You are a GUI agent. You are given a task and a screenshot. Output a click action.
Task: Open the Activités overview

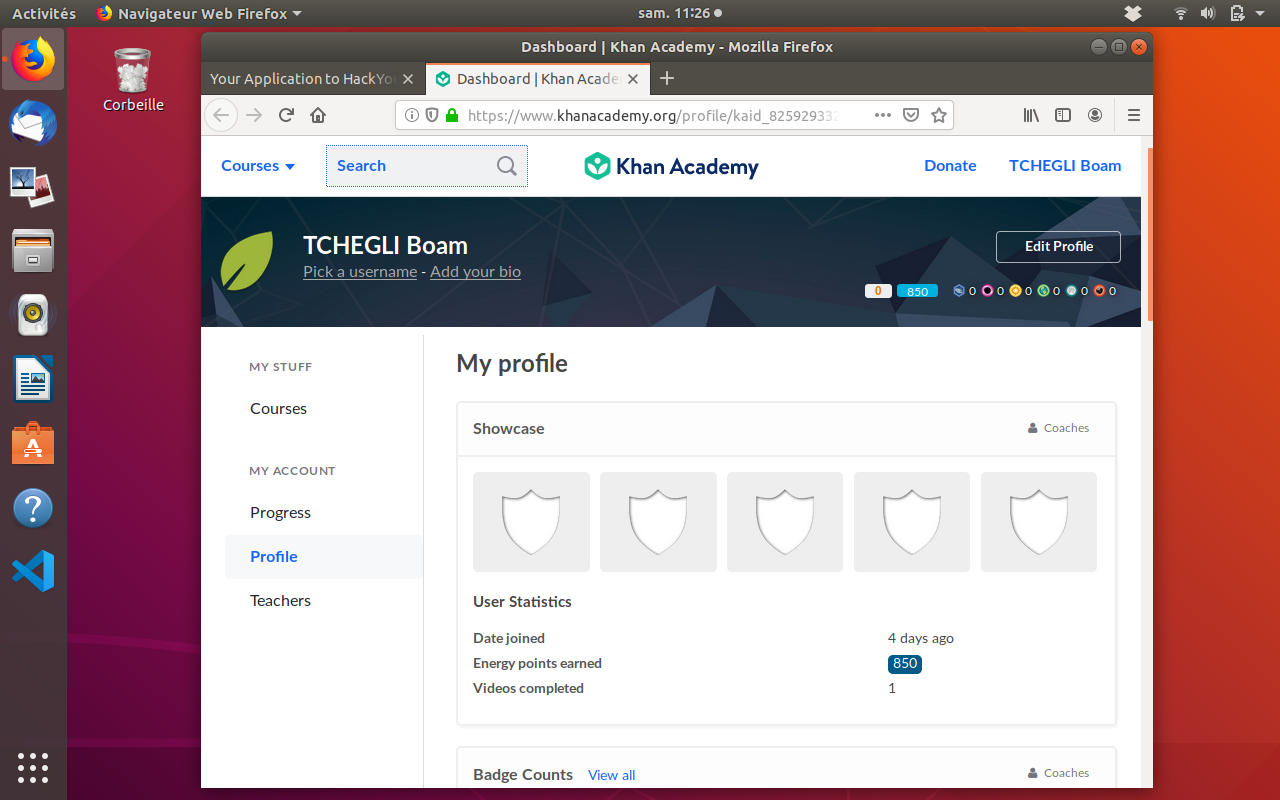point(44,14)
